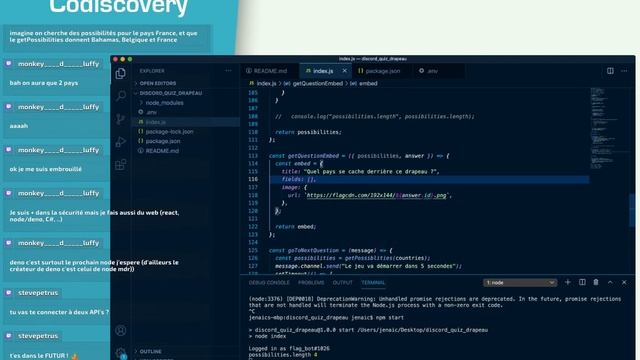Click 'ok je me suis embrouillé' chat message
Image resolution: width=640 pixels, height=360 pixels.
click(45, 169)
